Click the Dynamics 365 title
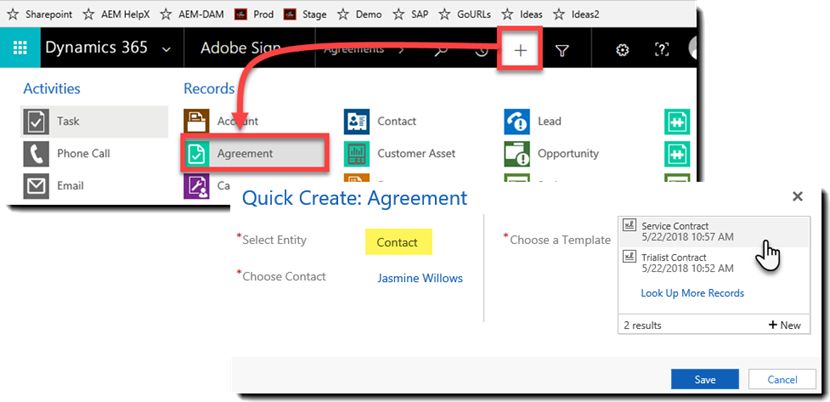This screenshot has height=402, width=830. click(x=96, y=48)
